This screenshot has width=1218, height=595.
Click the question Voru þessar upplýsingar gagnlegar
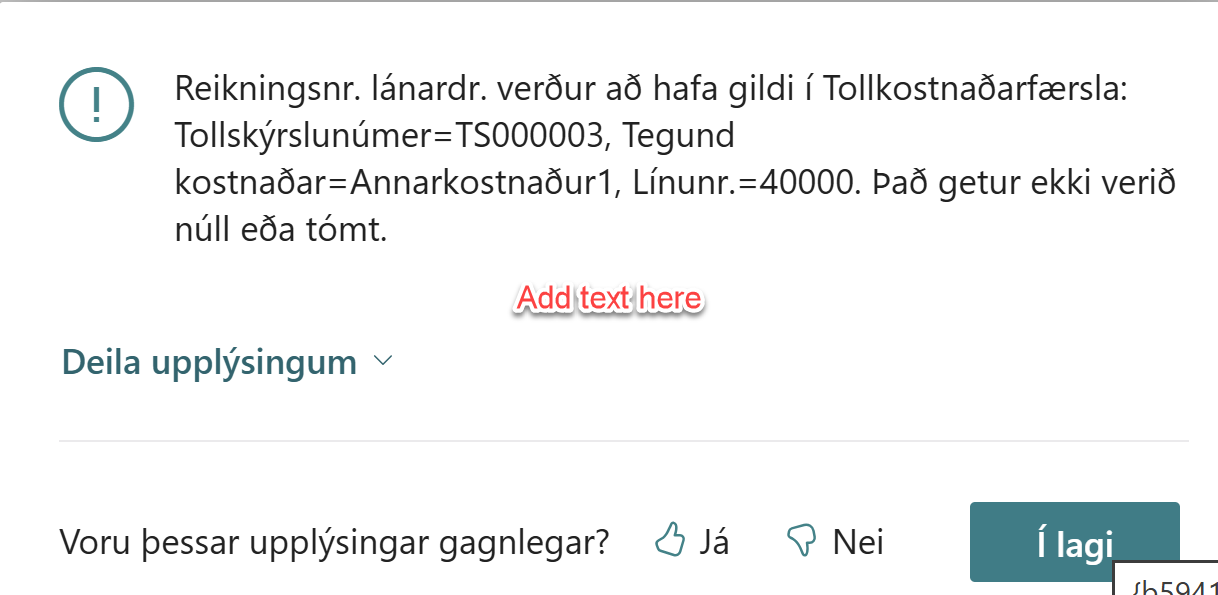pyautogui.click(x=335, y=542)
